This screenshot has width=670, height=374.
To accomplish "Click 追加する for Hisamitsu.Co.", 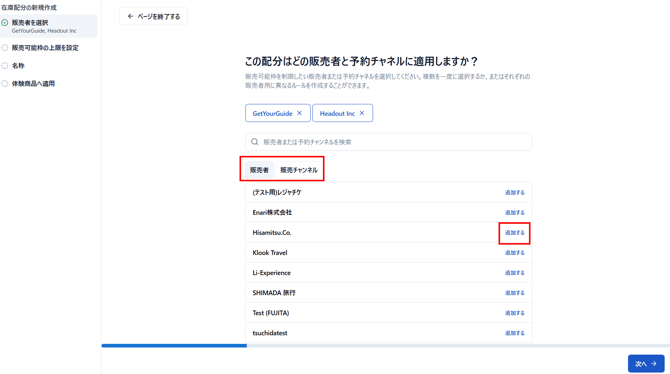I will point(514,233).
